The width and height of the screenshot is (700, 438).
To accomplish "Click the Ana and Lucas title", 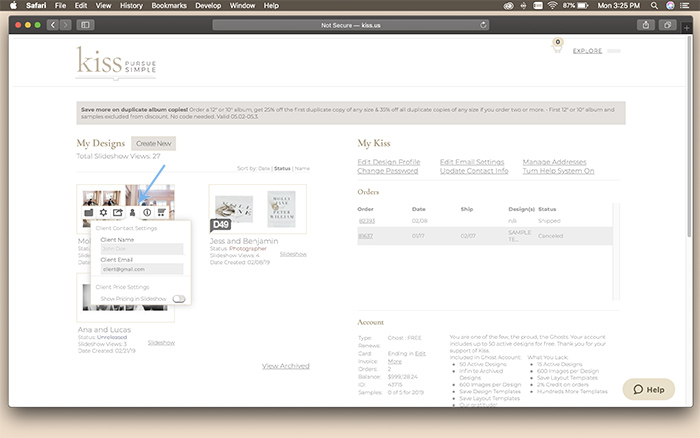I will [x=104, y=330].
